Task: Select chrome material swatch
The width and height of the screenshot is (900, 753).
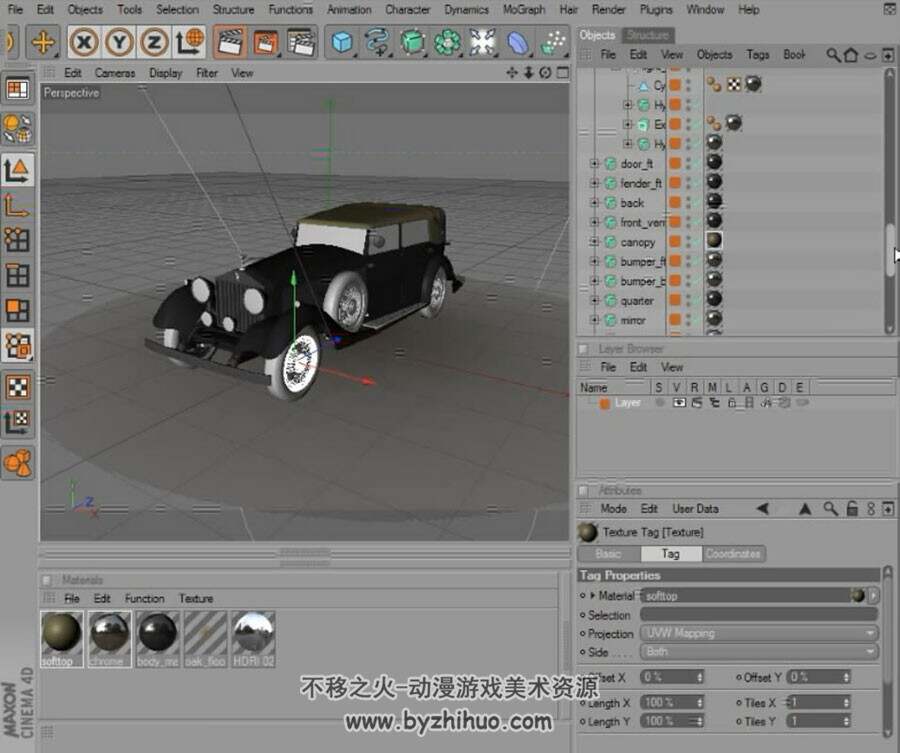Action: 109,639
